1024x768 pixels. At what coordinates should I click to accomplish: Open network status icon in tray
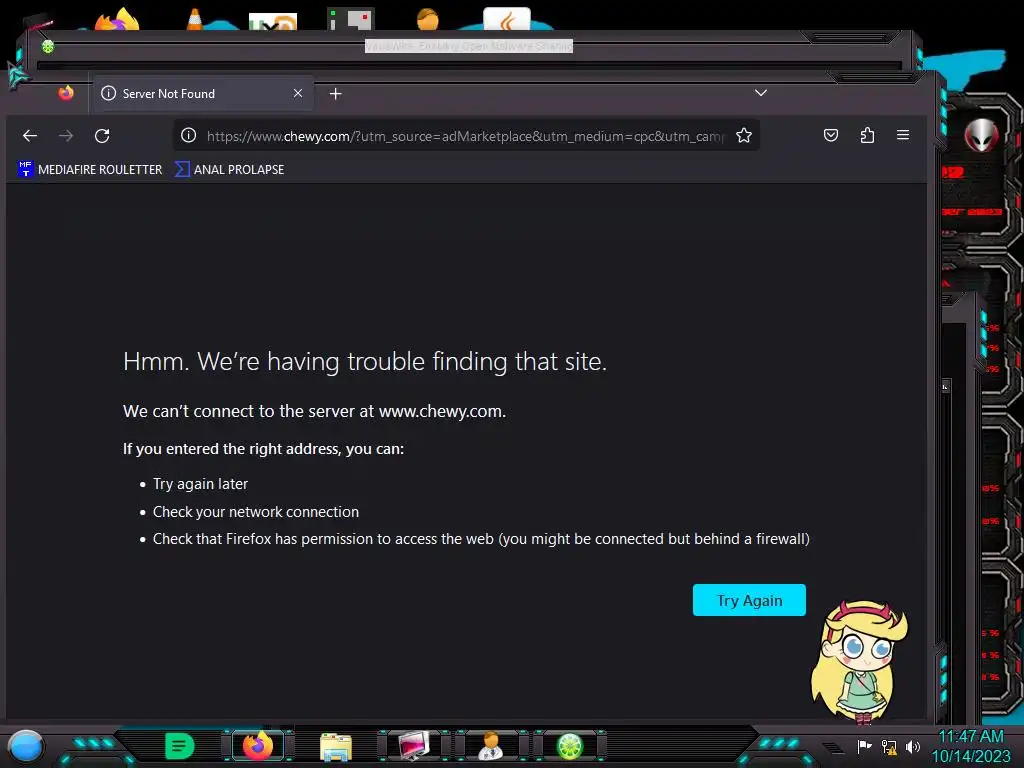[889, 746]
